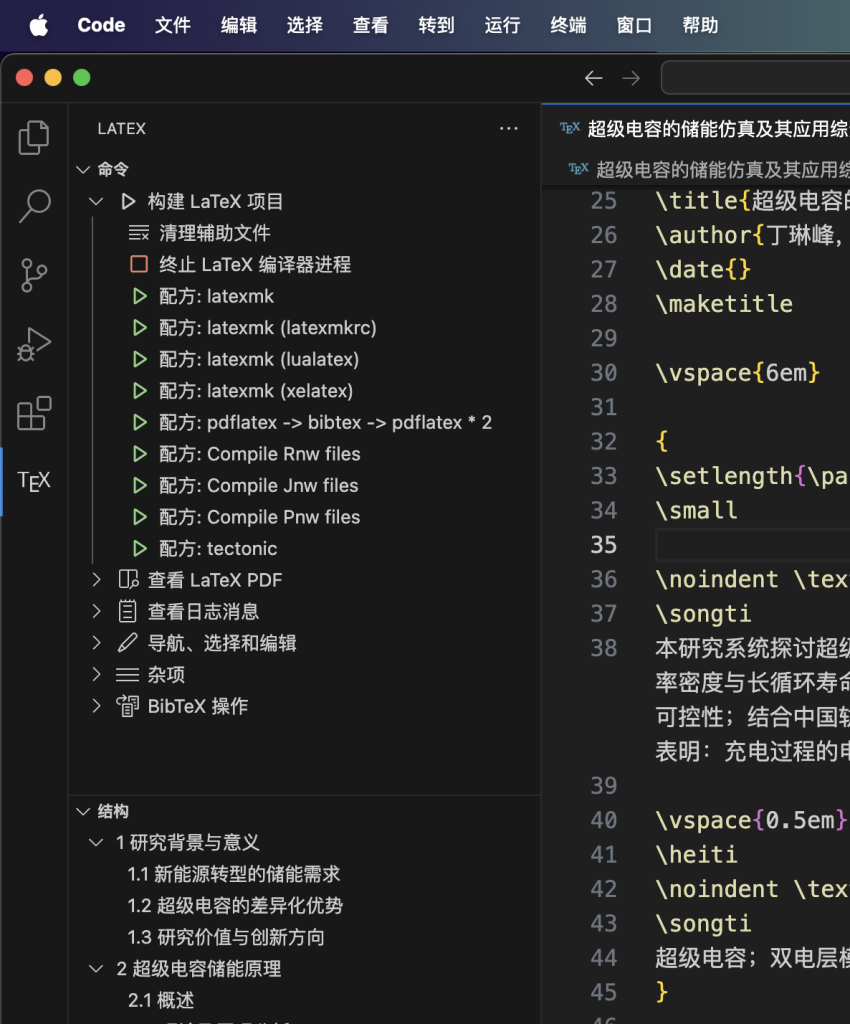Click the 杂项 list icon
The height and width of the screenshot is (1024, 850).
[128, 675]
